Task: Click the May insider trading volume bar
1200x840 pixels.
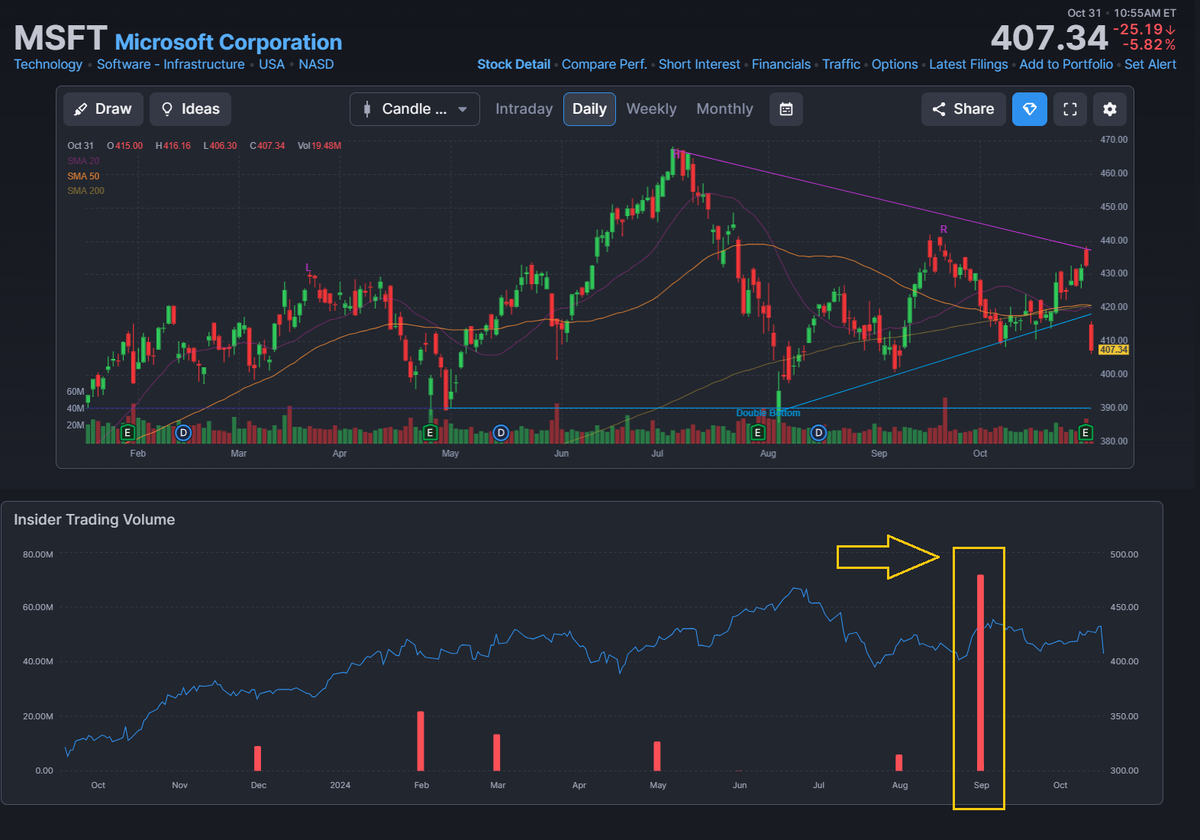Action: pyautogui.click(x=657, y=756)
